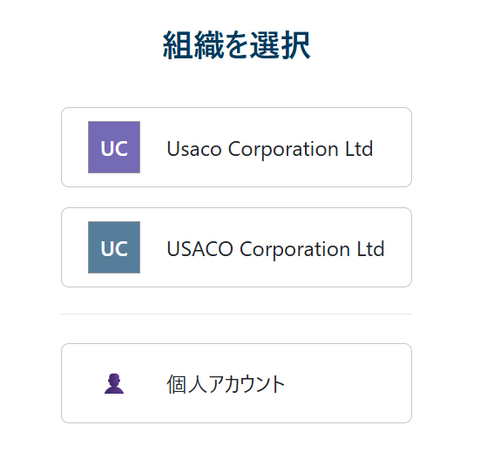This screenshot has height=466, width=480.
Task: Click the 組織を選択 heading
Action: 237,45
